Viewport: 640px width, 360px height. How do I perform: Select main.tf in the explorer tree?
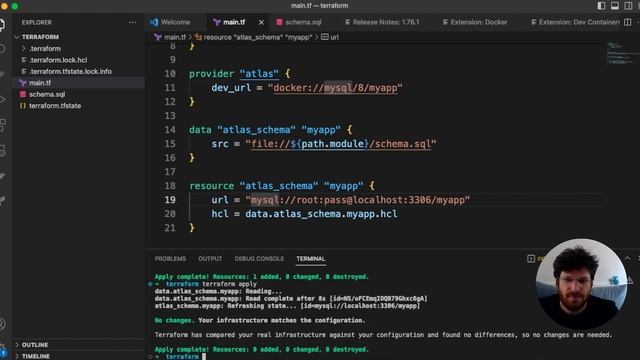40,82
